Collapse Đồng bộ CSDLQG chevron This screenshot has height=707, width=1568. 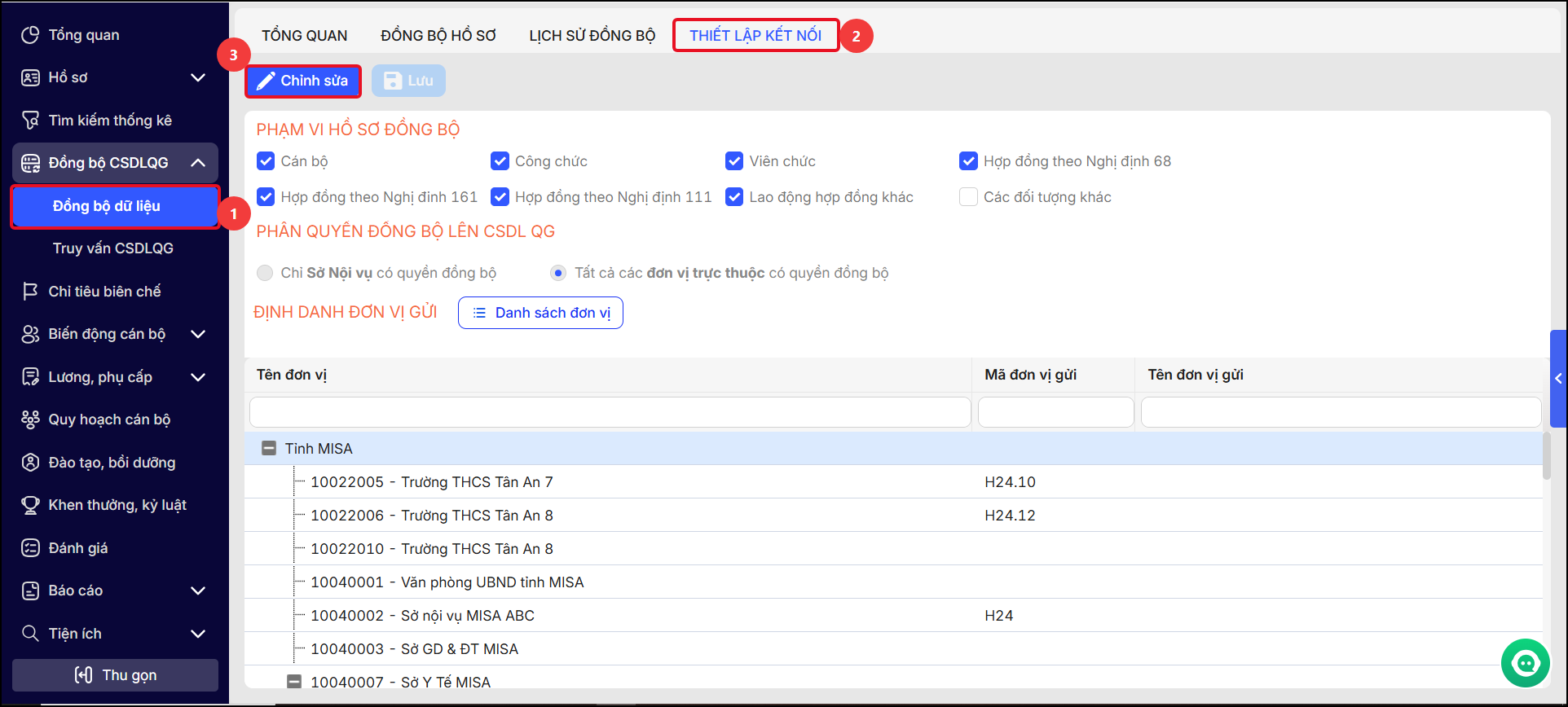click(x=198, y=163)
